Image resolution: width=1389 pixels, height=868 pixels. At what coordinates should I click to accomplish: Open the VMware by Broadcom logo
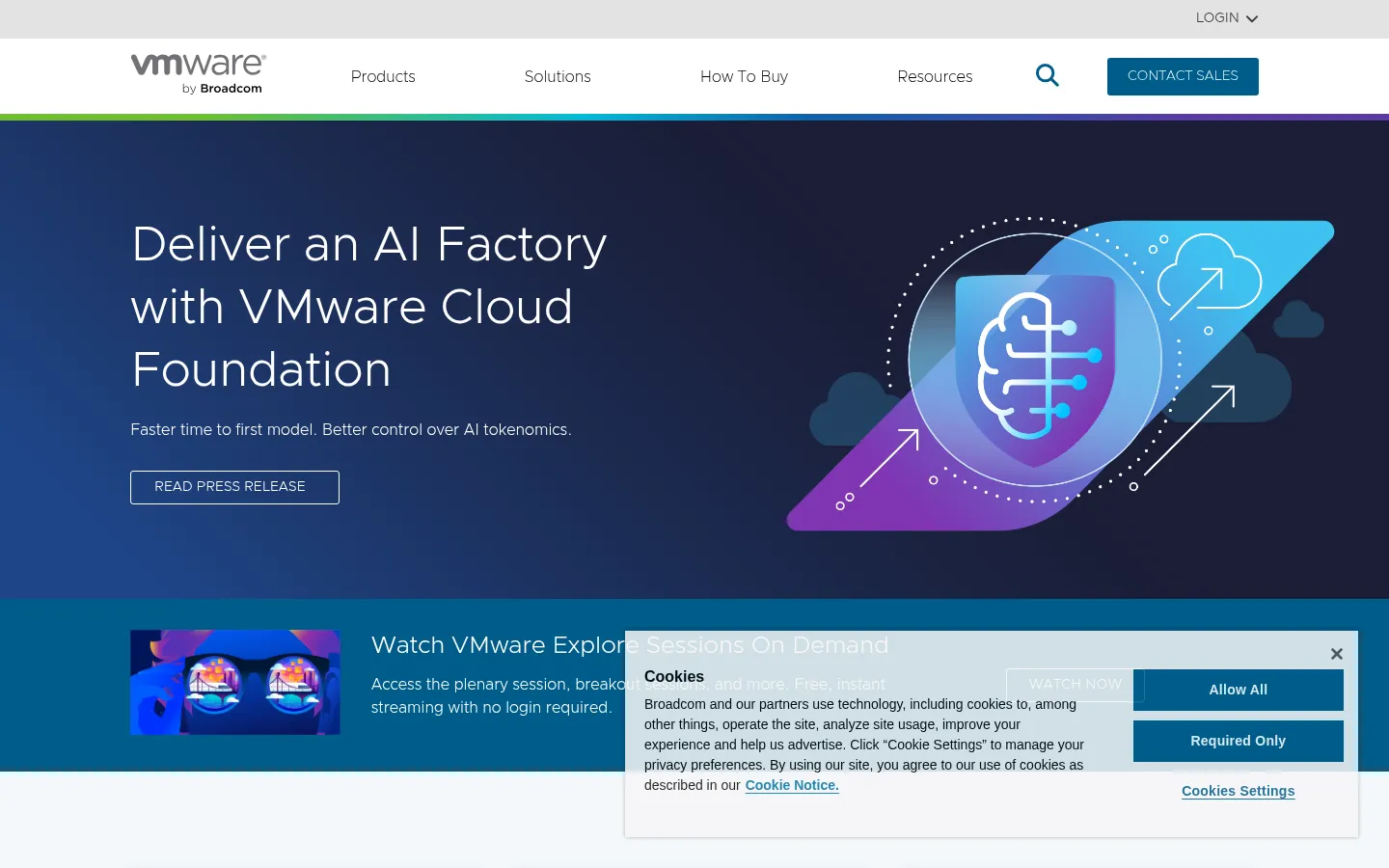[x=199, y=74]
